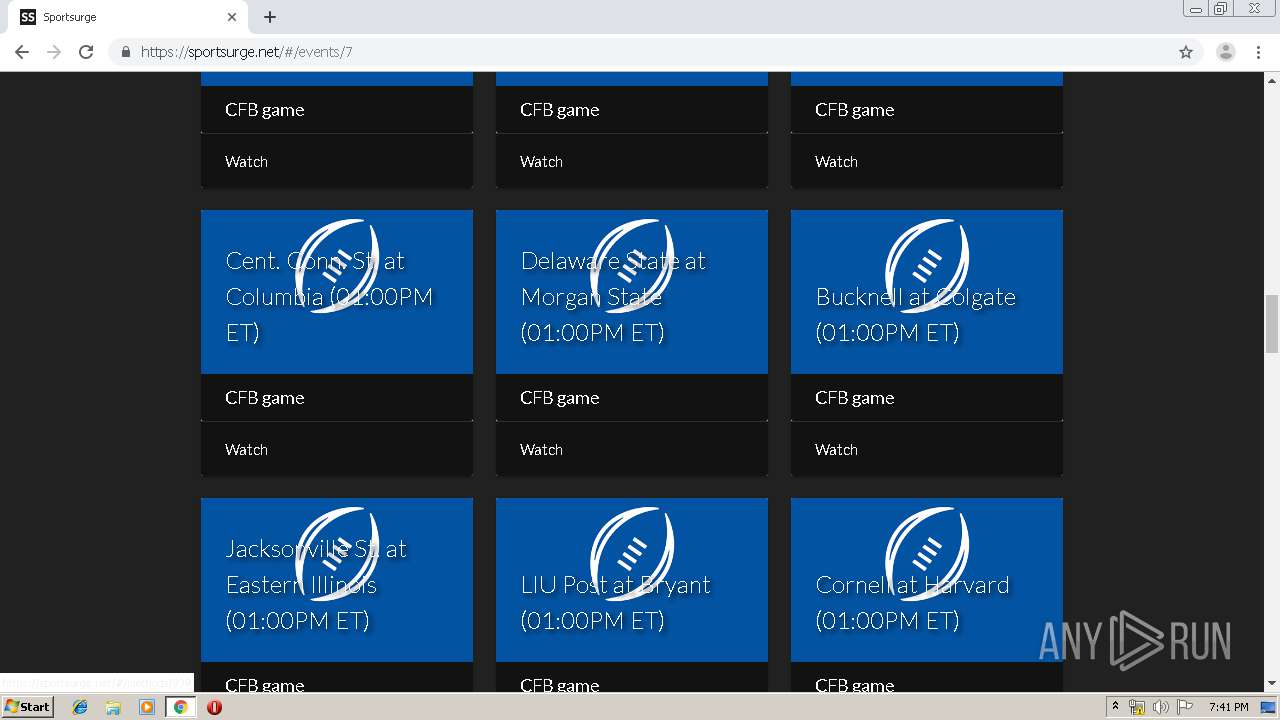
Task: Focus the address bar with sportsurge.net URL
Action: (655, 52)
